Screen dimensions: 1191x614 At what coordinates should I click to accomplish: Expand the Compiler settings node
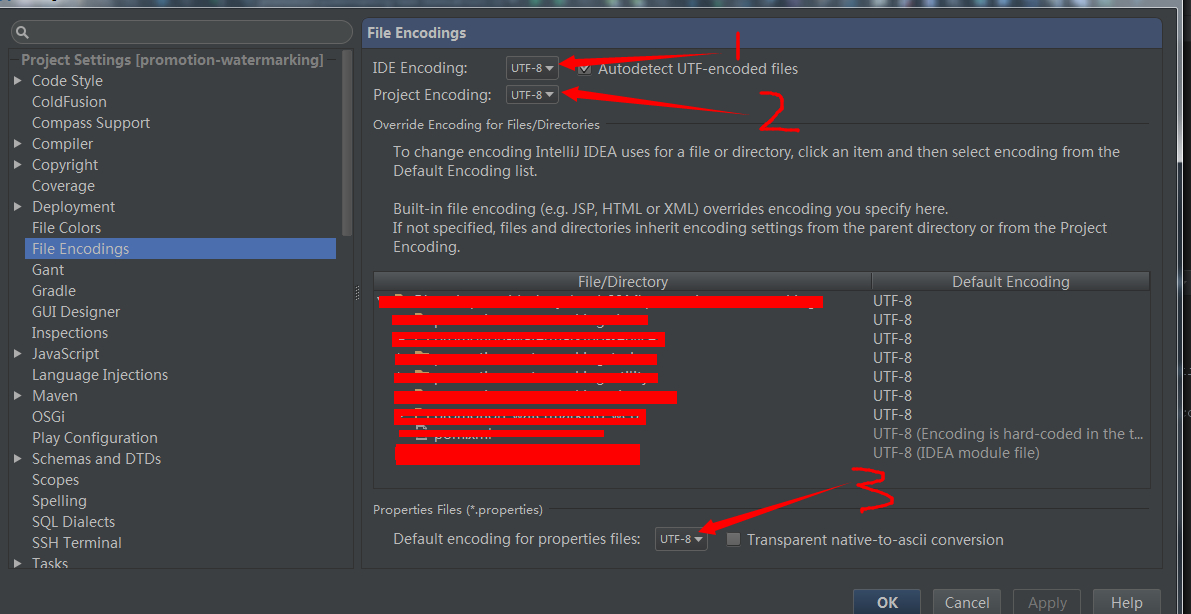point(18,144)
